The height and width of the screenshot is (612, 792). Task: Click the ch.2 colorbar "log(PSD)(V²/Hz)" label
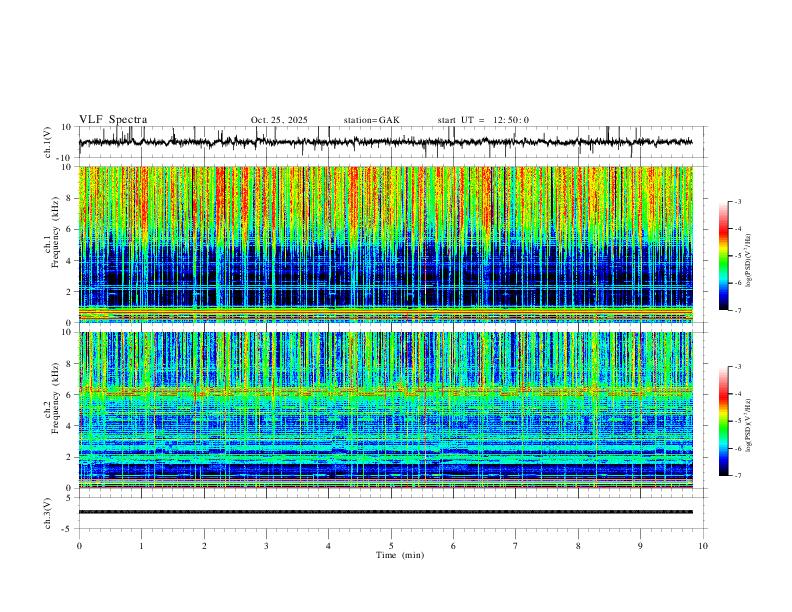(x=748, y=426)
